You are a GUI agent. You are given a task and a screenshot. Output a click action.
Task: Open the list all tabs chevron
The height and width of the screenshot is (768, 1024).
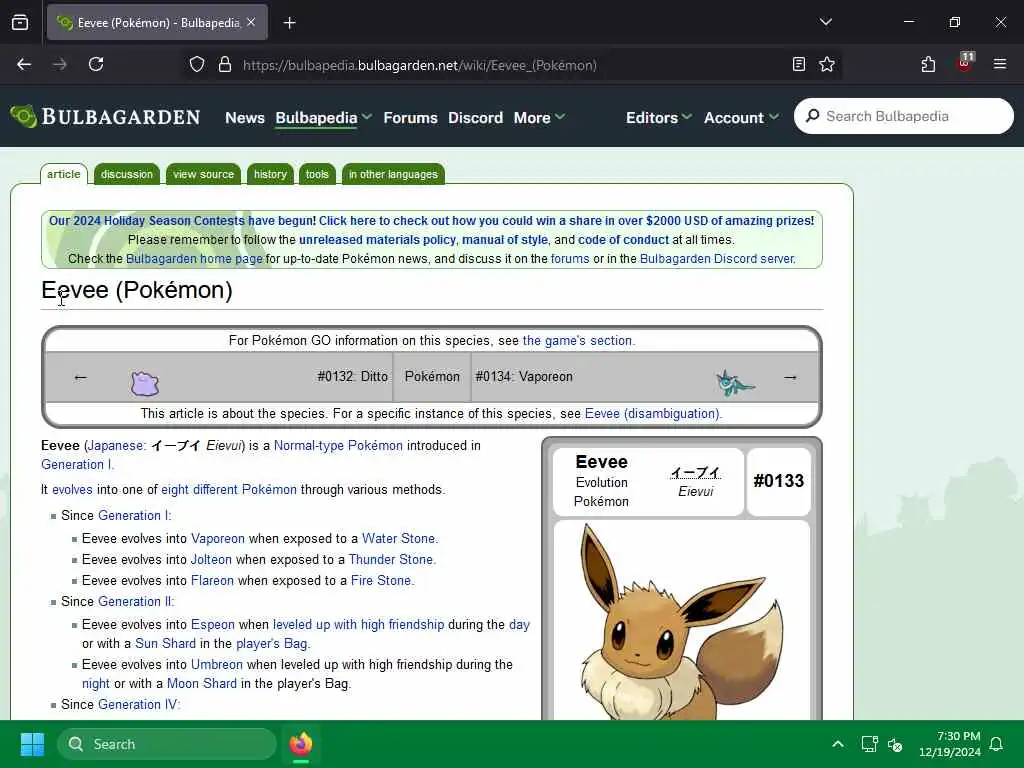pos(825,22)
